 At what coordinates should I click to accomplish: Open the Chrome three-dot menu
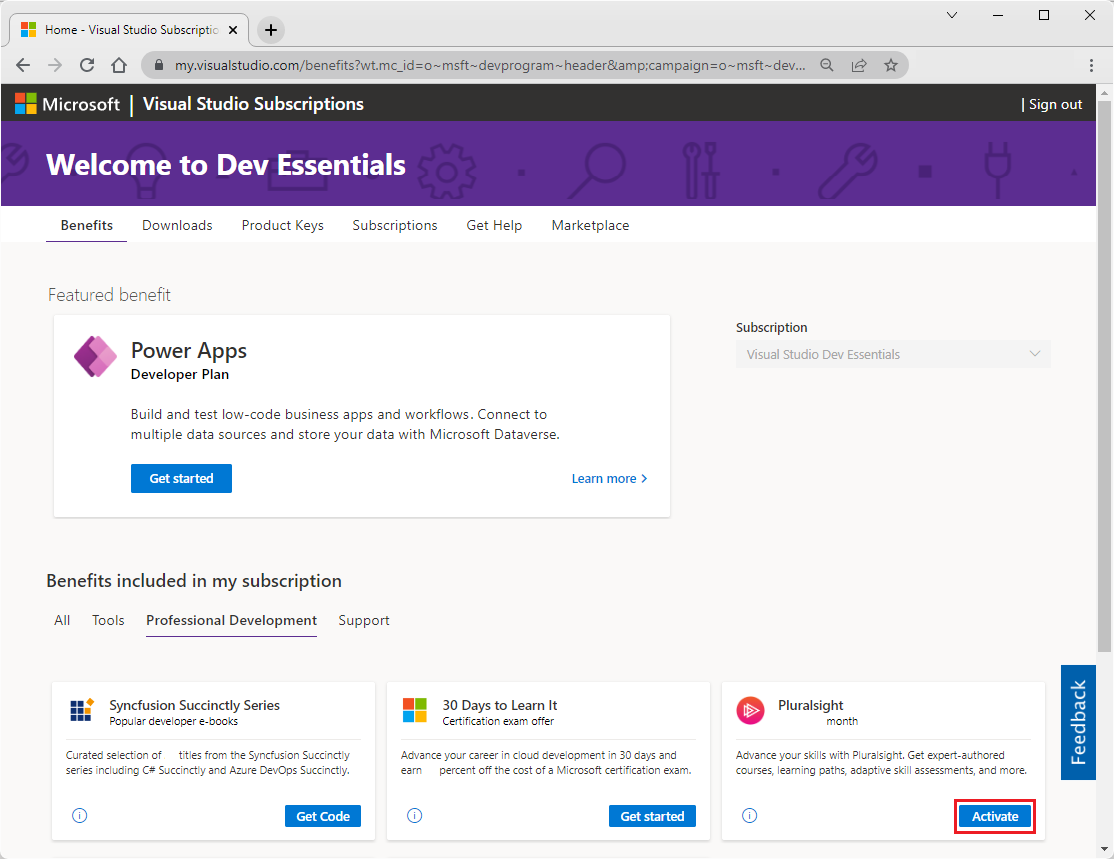pos(1091,65)
